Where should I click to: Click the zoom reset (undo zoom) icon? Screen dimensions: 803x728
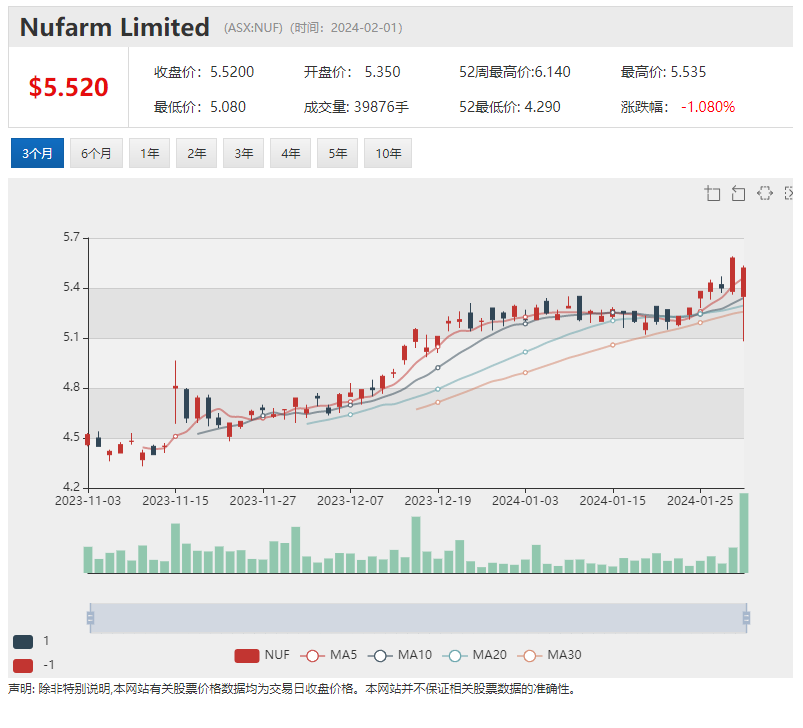pos(738,194)
